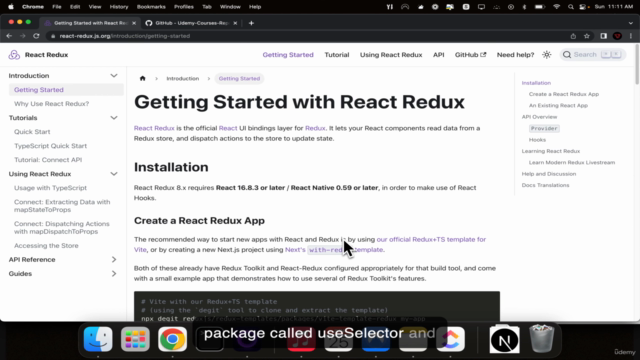Open Tutorial in the top navigation
The image size is (640, 360).
pyautogui.click(x=337, y=55)
